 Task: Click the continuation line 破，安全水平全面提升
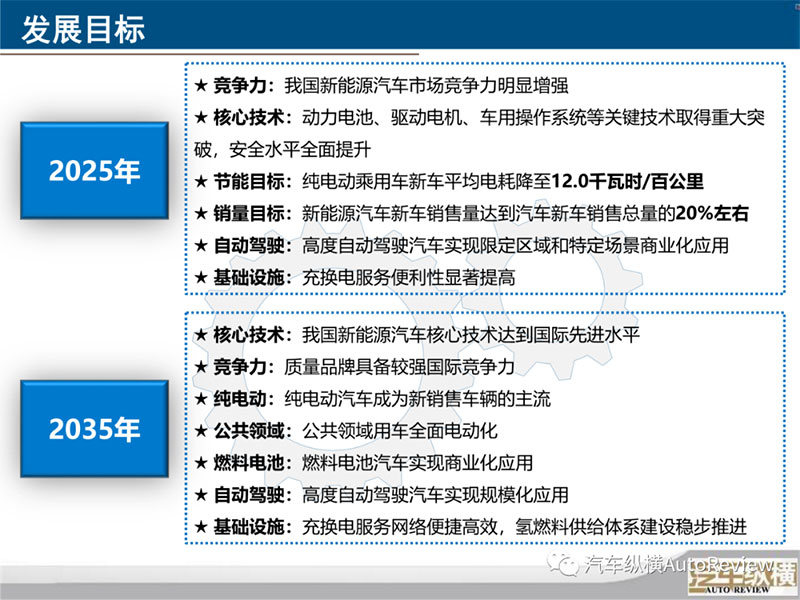pyautogui.click(x=282, y=149)
